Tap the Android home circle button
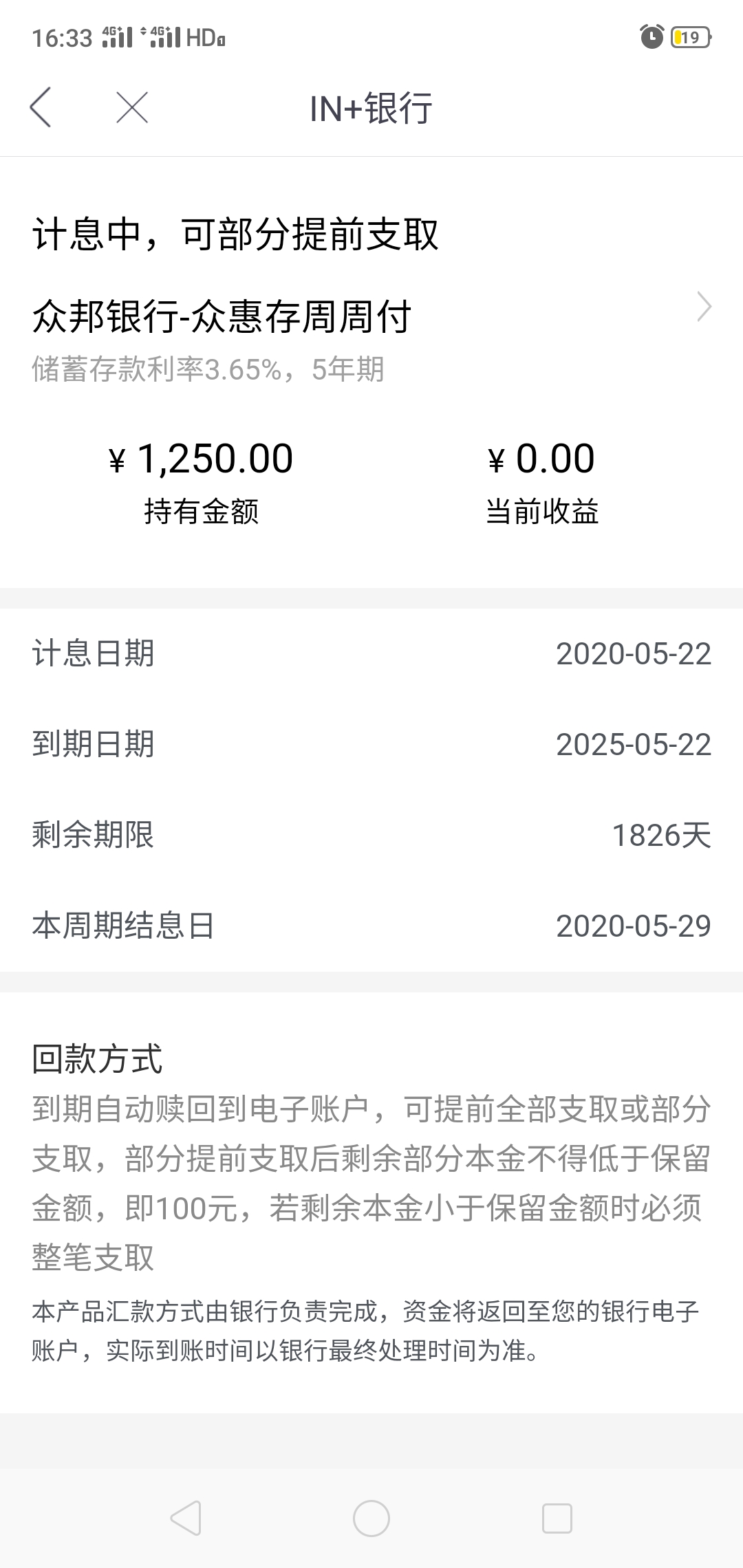The width and height of the screenshot is (743, 1568). tap(371, 1518)
